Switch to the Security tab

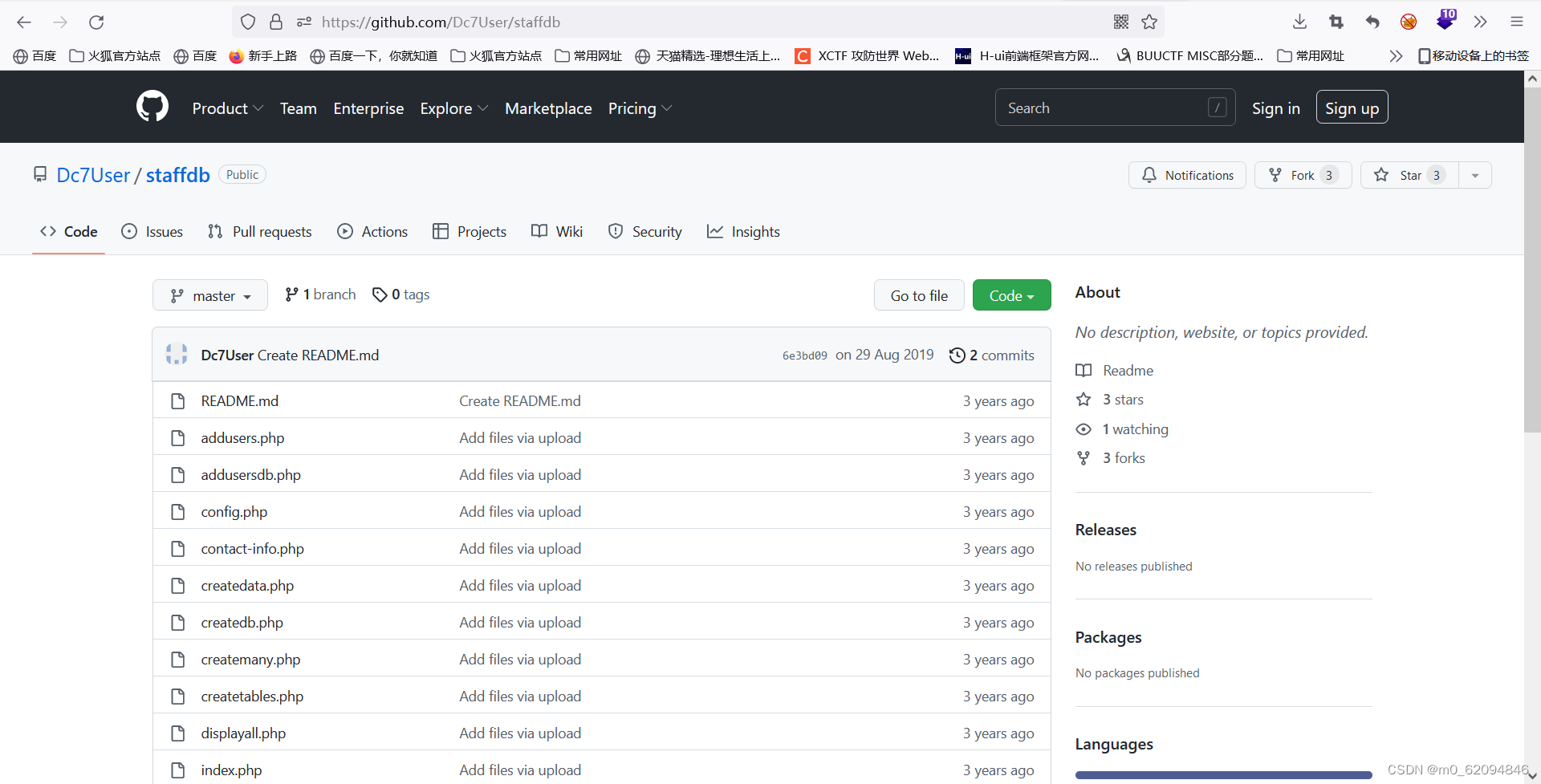[644, 231]
